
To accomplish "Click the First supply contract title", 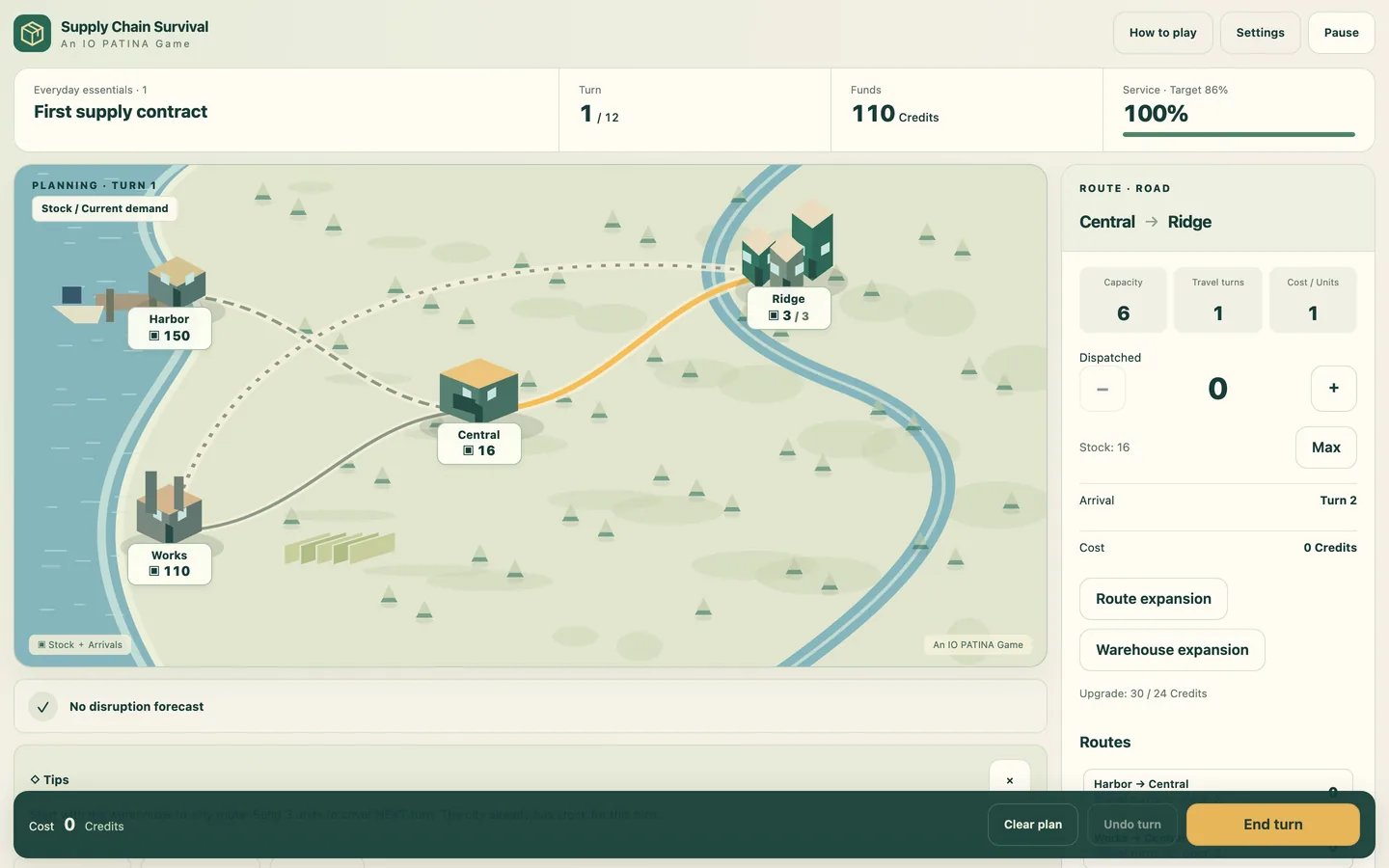I will click(121, 112).
